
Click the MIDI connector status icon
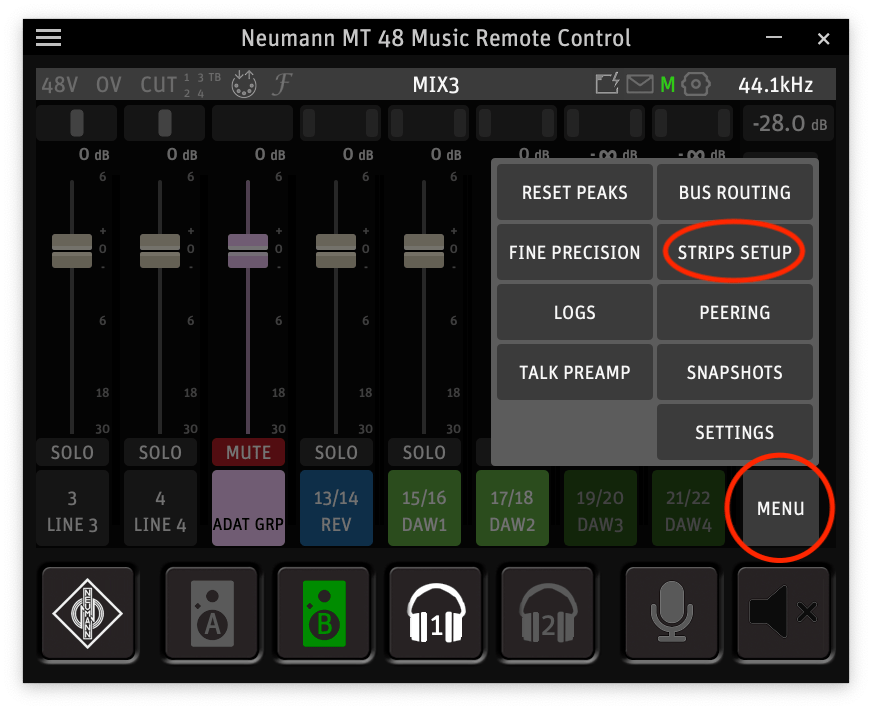[242, 85]
